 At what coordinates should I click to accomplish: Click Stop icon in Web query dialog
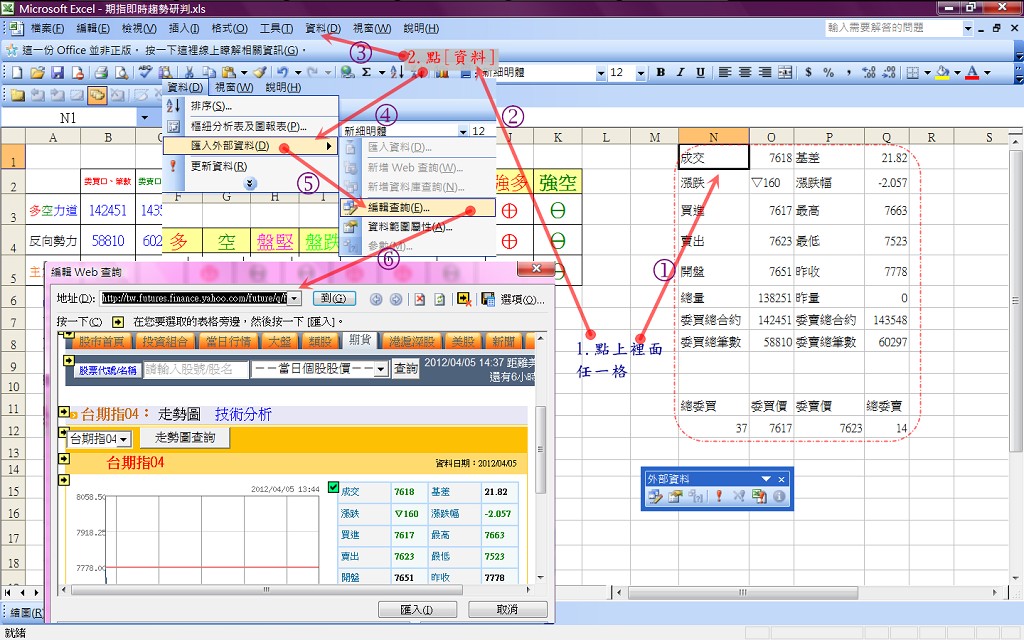(x=419, y=299)
